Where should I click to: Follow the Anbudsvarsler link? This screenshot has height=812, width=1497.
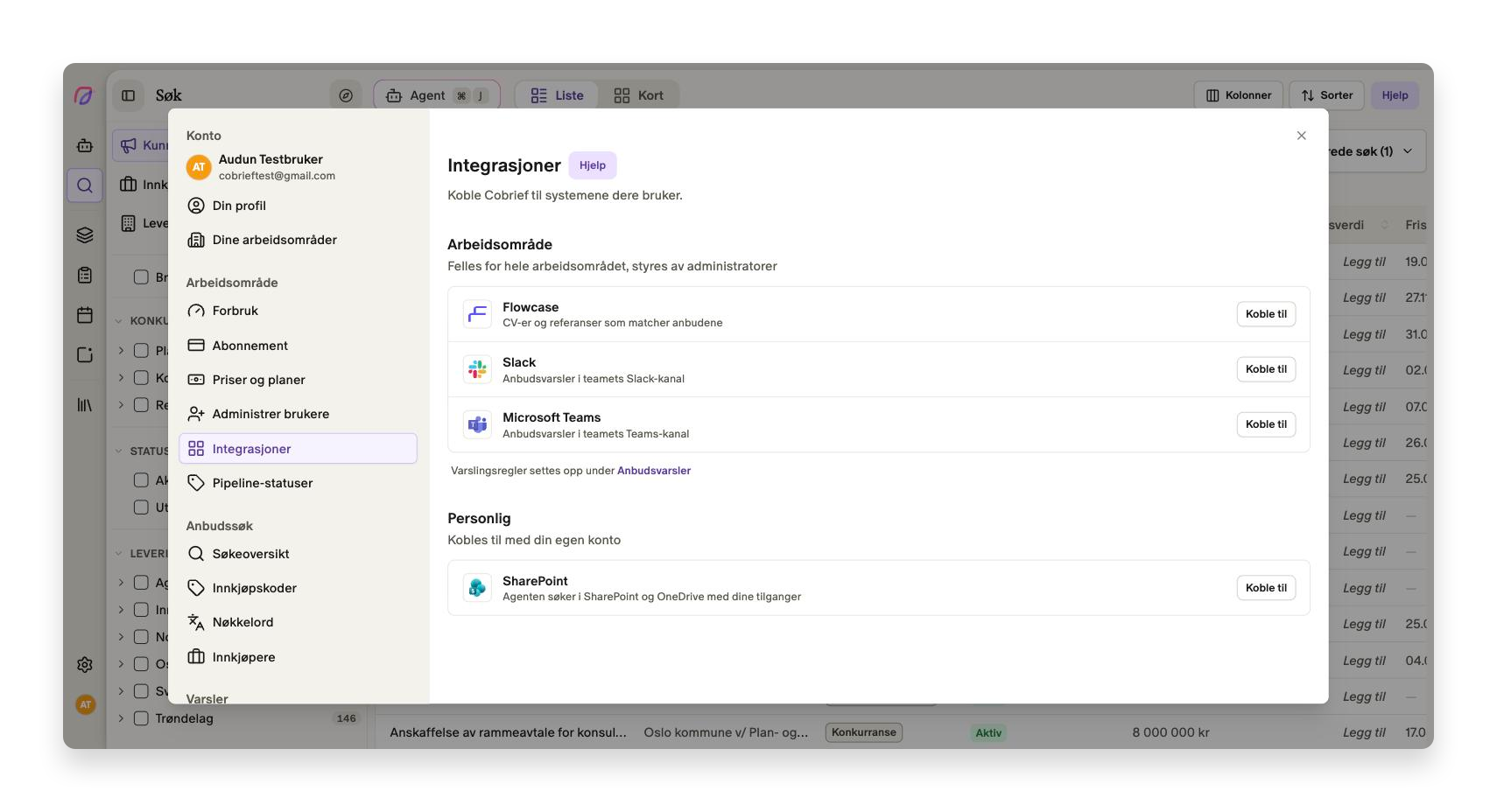654,471
